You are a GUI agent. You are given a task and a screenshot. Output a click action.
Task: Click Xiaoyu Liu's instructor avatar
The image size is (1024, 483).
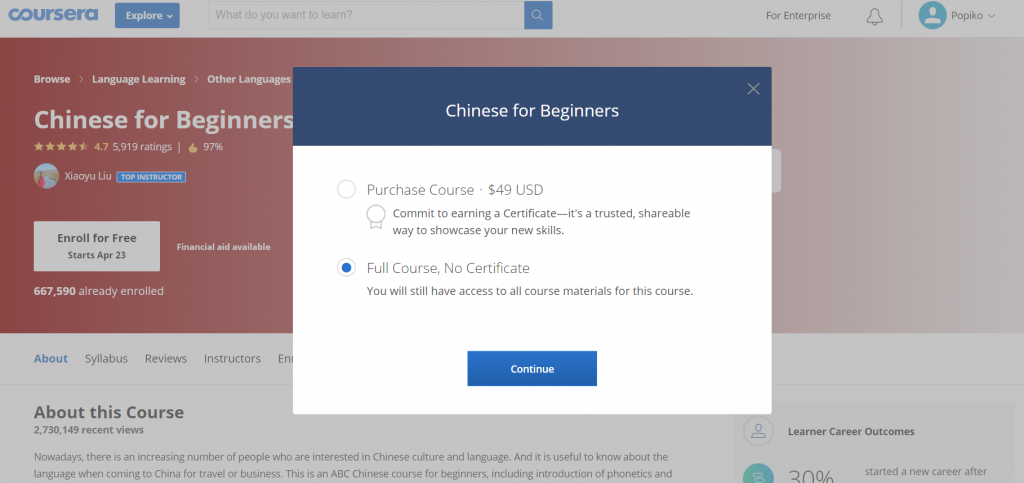pyautogui.click(x=46, y=176)
